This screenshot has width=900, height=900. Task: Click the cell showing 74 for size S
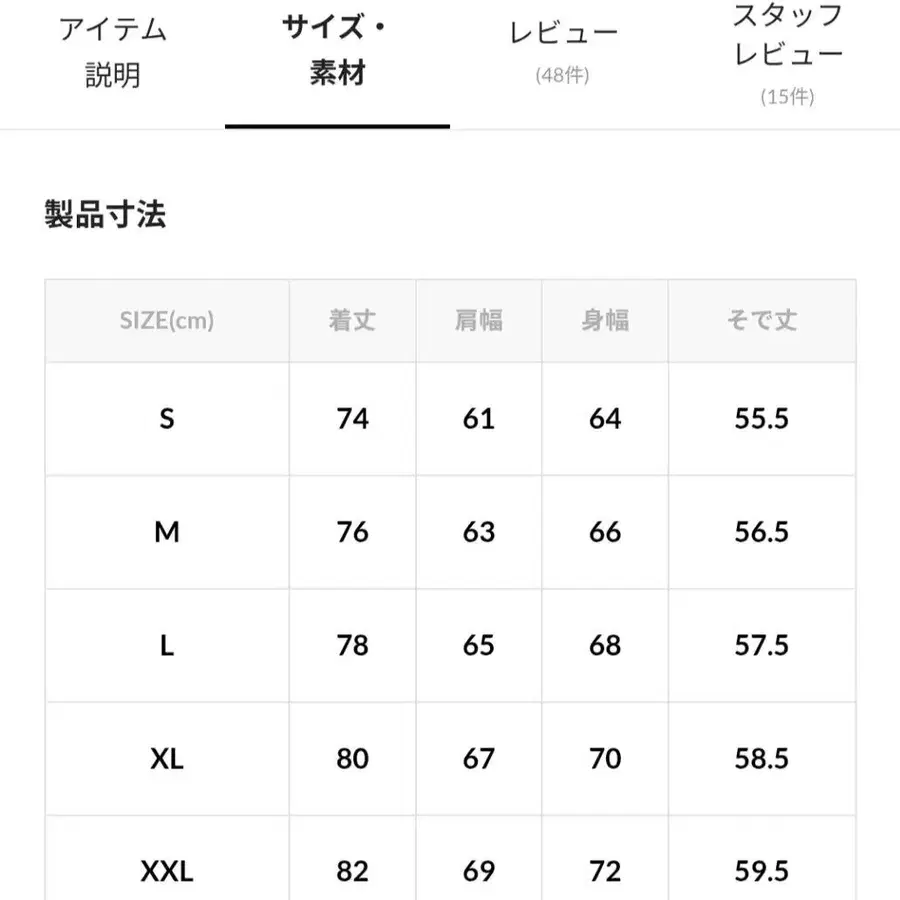(351, 418)
